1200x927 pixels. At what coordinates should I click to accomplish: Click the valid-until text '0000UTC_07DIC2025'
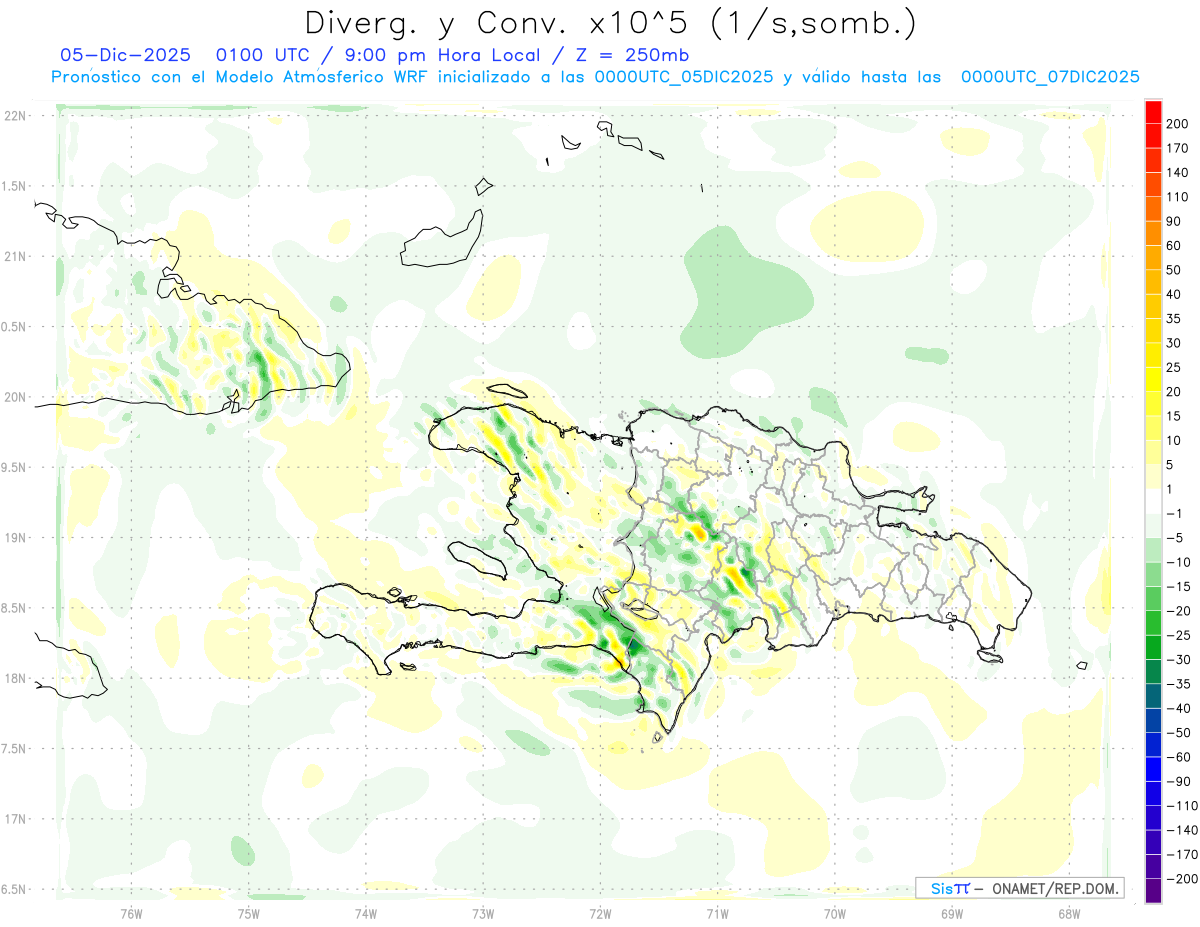click(x=1050, y=77)
